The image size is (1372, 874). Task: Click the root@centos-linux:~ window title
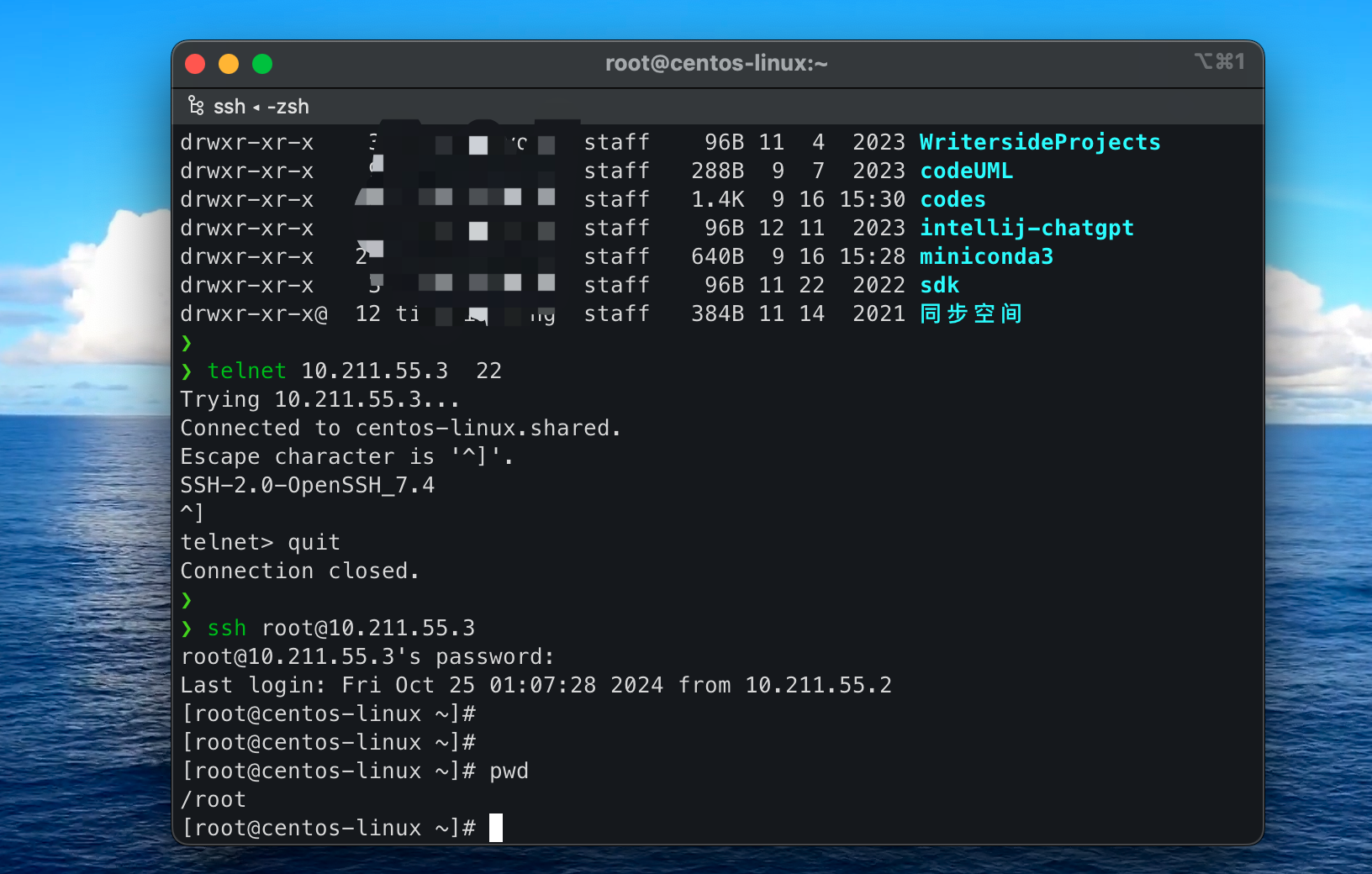coord(716,64)
